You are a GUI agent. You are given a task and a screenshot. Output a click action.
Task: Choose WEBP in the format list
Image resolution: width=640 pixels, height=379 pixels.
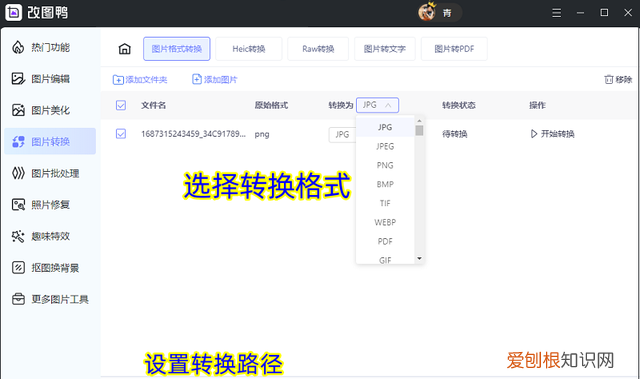pyautogui.click(x=385, y=222)
